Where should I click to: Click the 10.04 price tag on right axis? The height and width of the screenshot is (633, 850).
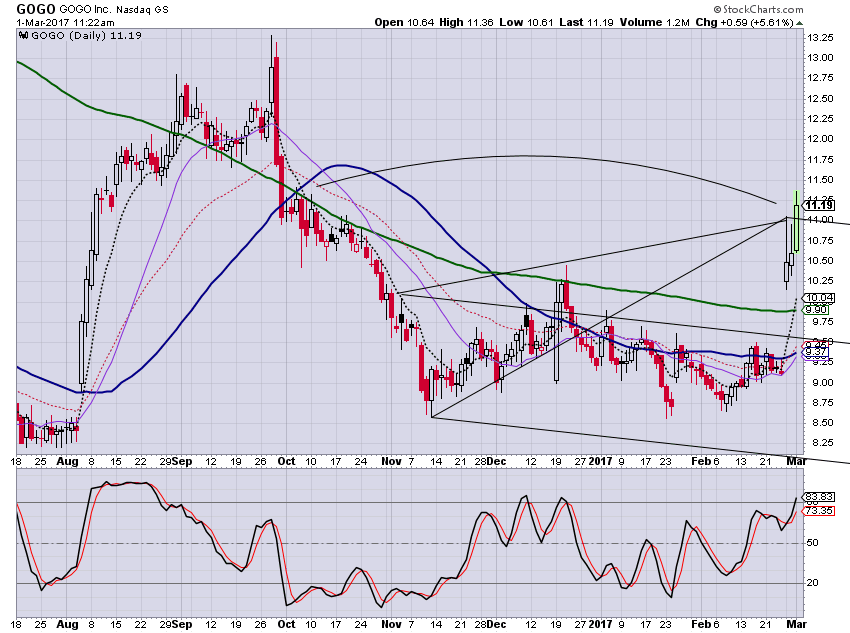click(x=819, y=298)
